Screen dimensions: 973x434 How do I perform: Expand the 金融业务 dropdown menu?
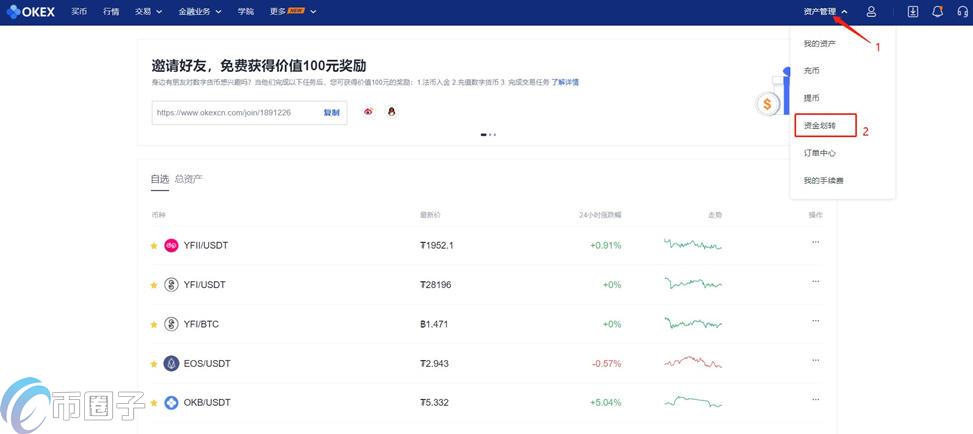[200, 12]
